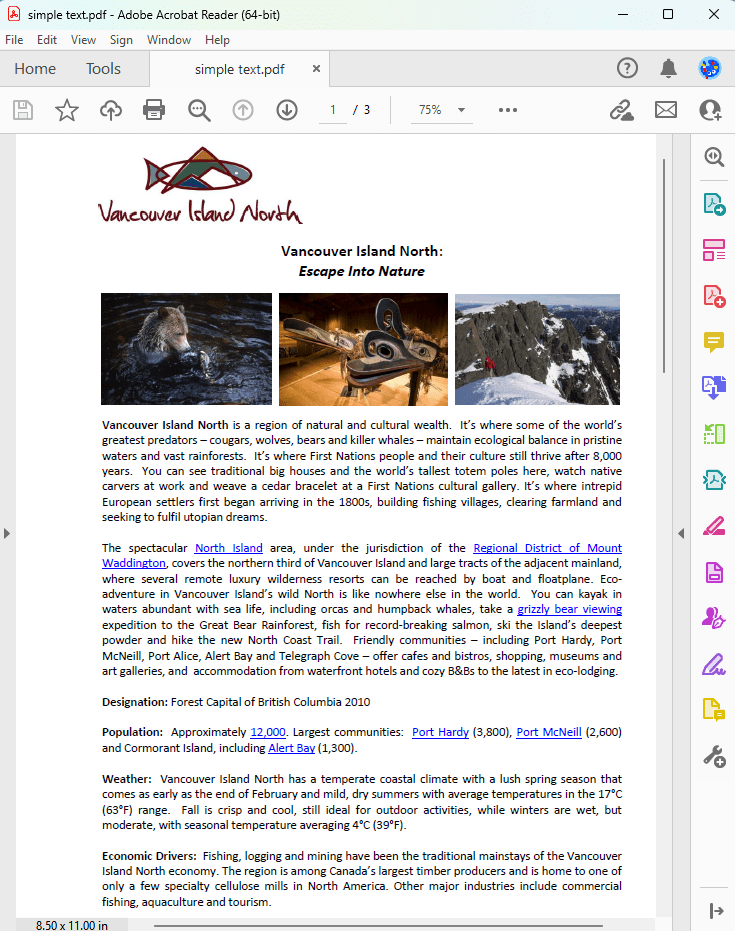Image resolution: width=735 pixels, height=931 pixels.
Task: Open the Comment tool in right sidebar
Action: [x=713, y=342]
